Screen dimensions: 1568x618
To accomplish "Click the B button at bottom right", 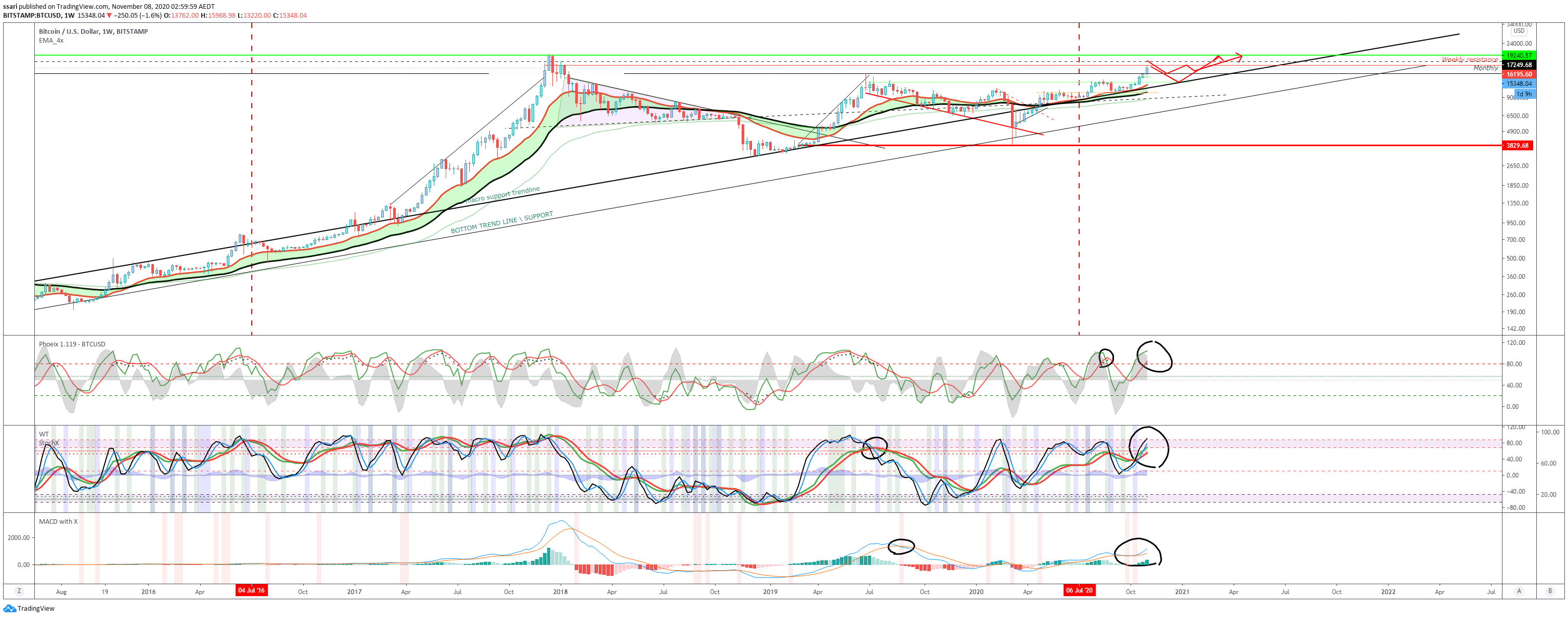I will [1550, 591].
